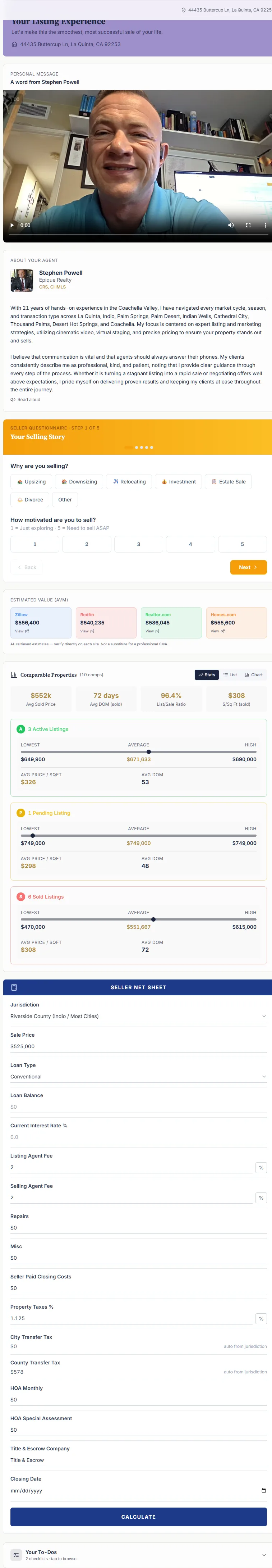Toggle the Property Taxes percent unit
Image resolution: width=272 pixels, height=1568 pixels.
click(261, 1318)
